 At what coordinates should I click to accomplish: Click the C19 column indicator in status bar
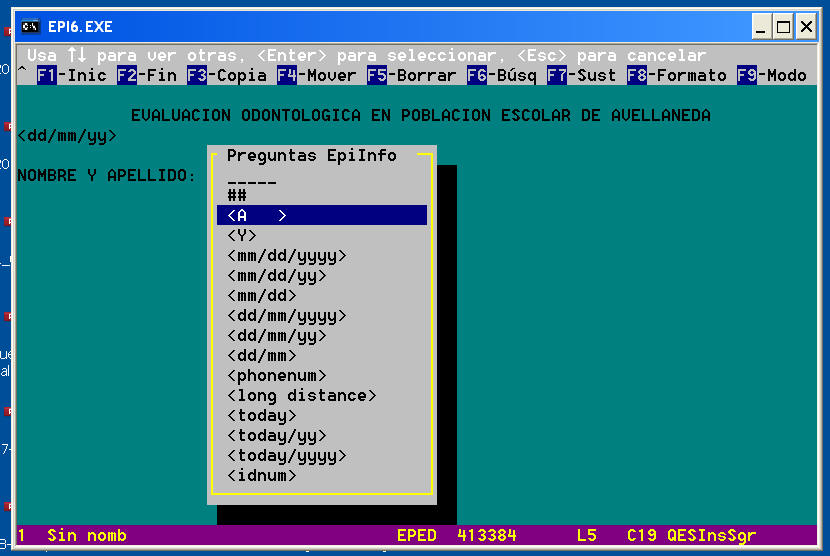(x=642, y=535)
